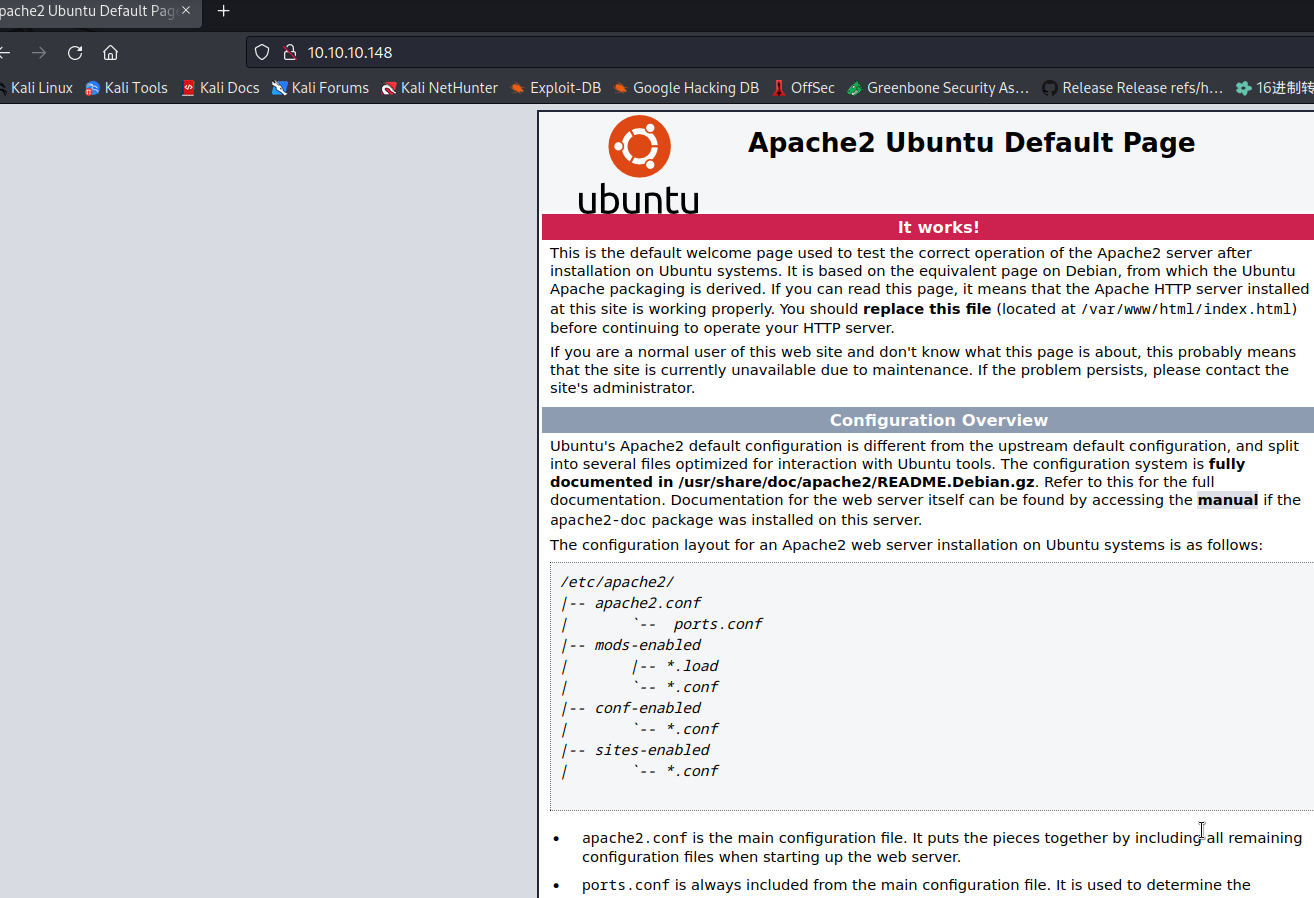Viewport: 1314px width, 898px height.
Task: Reload the current page
Action: (75, 53)
